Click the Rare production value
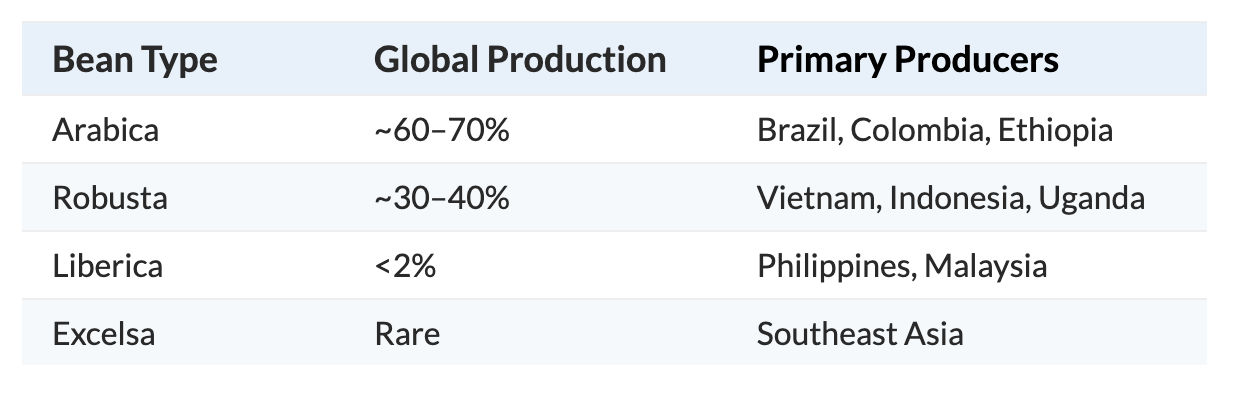1236x398 pixels. pyautogui.click(x=407, y=333)
